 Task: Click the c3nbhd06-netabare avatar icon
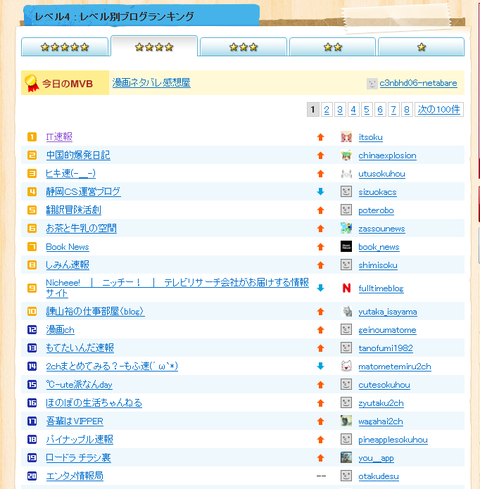click(372, 83)
